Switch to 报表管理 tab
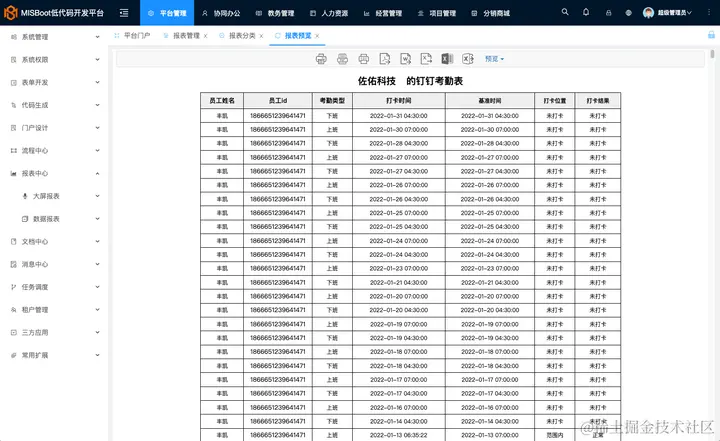Image resolution: width=720 pixels, height=441 pixels. (x=182, y=35)
